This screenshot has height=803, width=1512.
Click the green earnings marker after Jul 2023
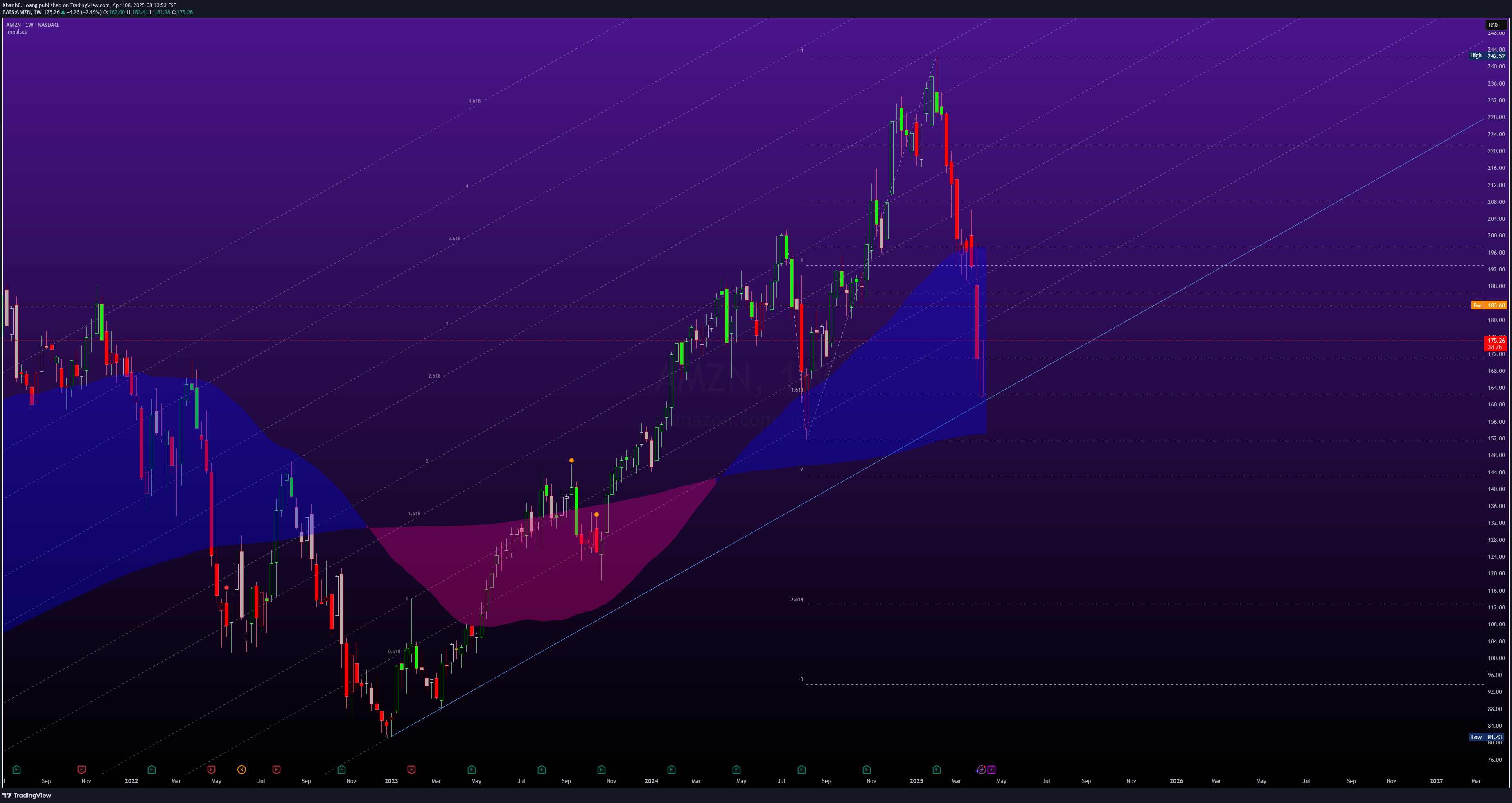click(542, 769)
